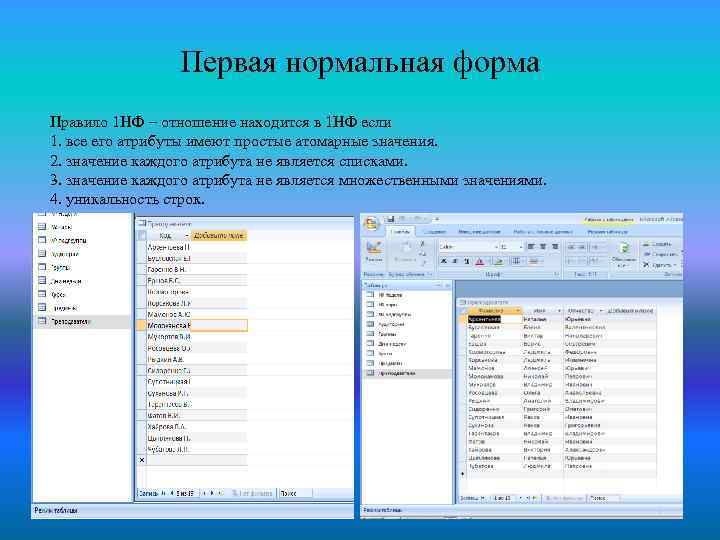The width and height of the screenshot is (720, 540).
Task: Click cell Хайрова Л.А. in left table
Action: coord(169,427)
